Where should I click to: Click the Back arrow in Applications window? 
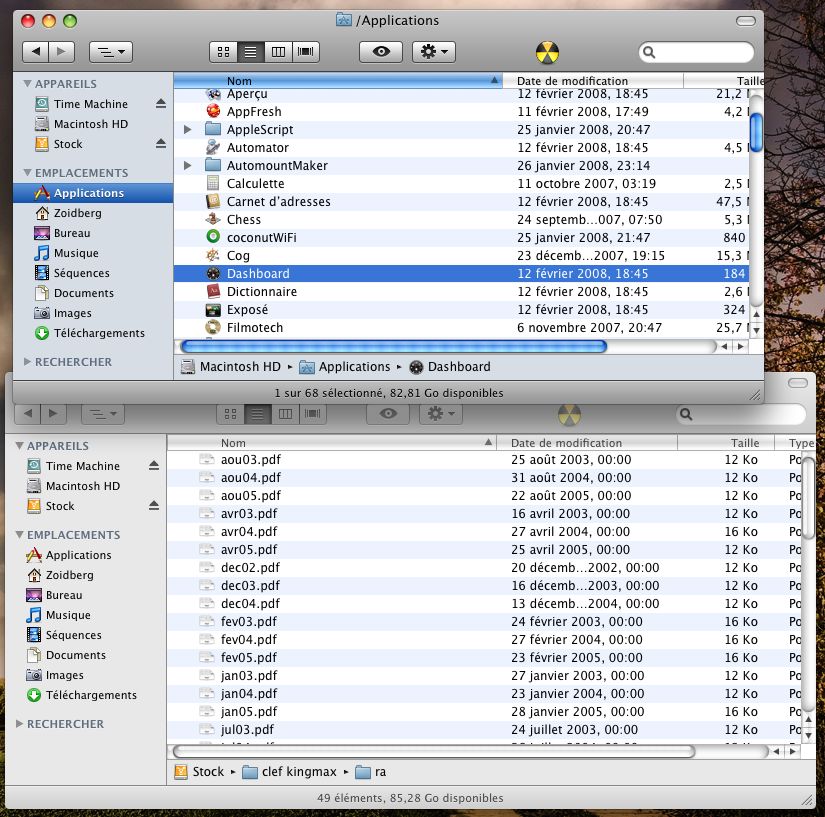(36, 52)
